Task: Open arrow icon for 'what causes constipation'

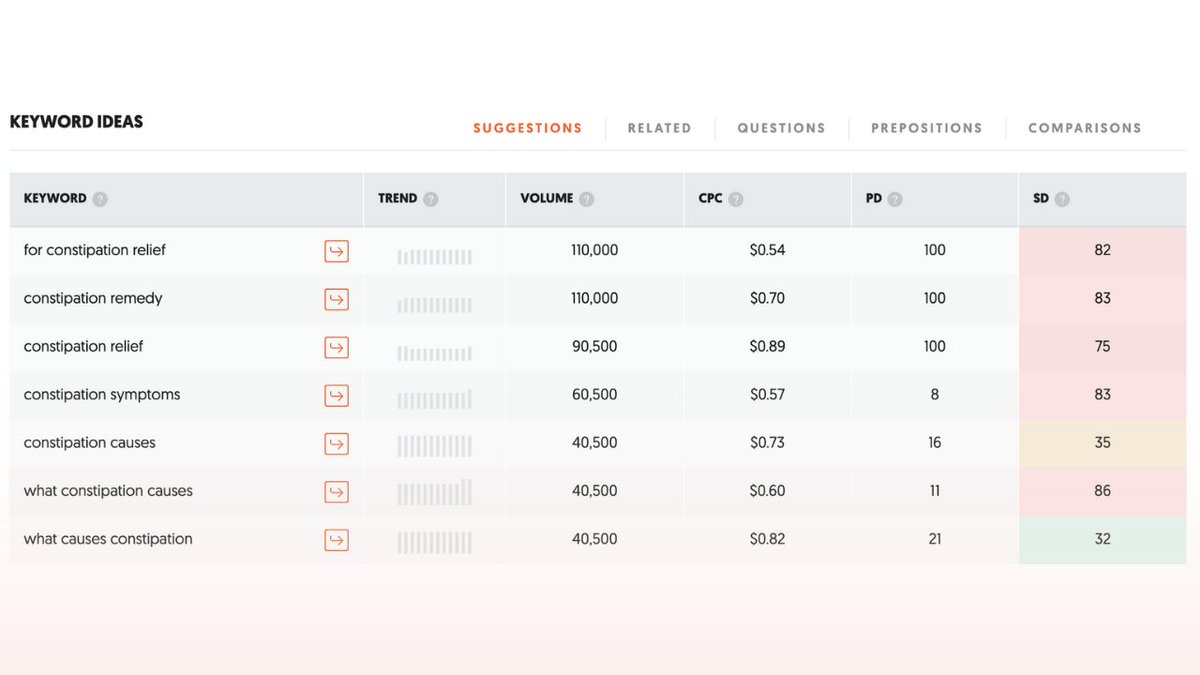Action: click(x=337, y=539)
